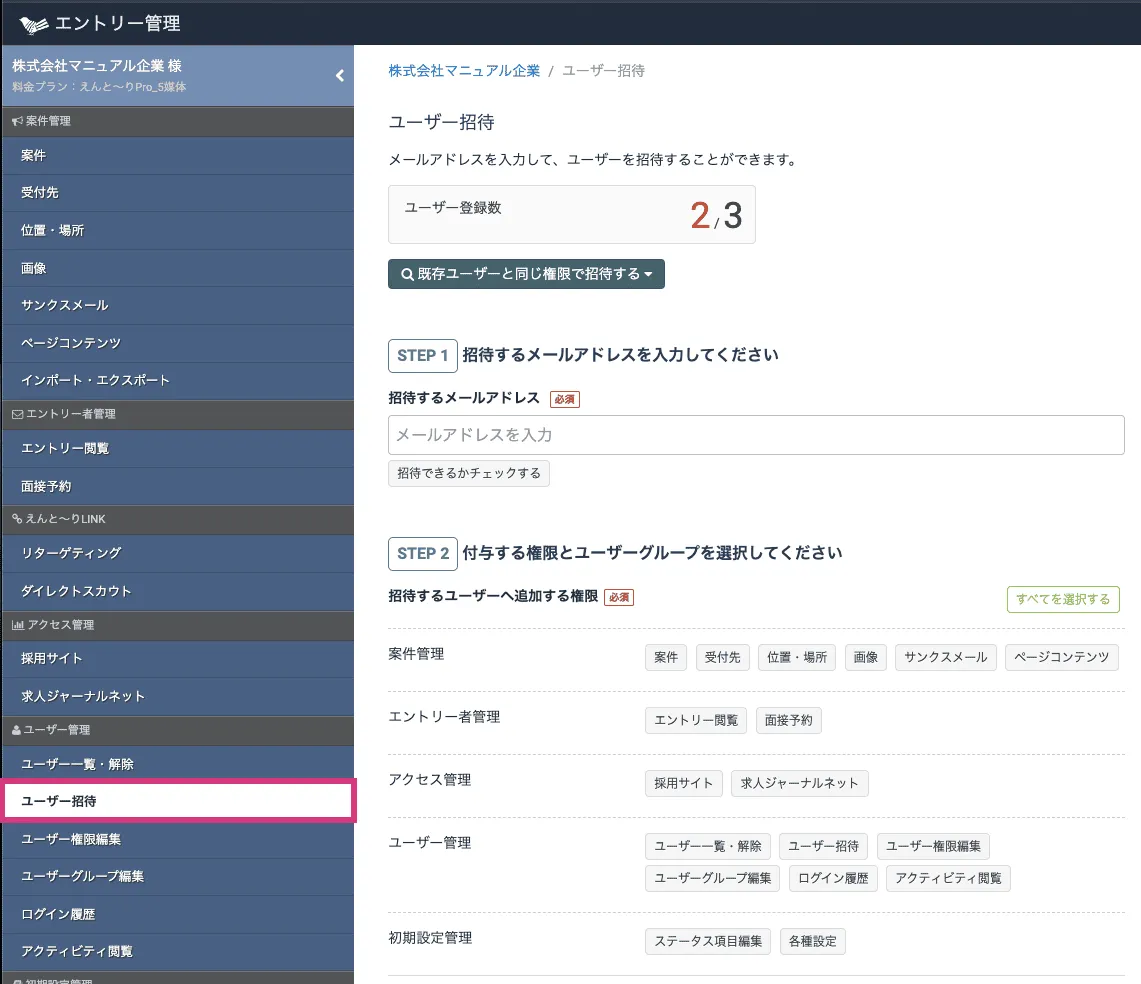Toggle the 案件 permission tag

click(x=665, y=657)
